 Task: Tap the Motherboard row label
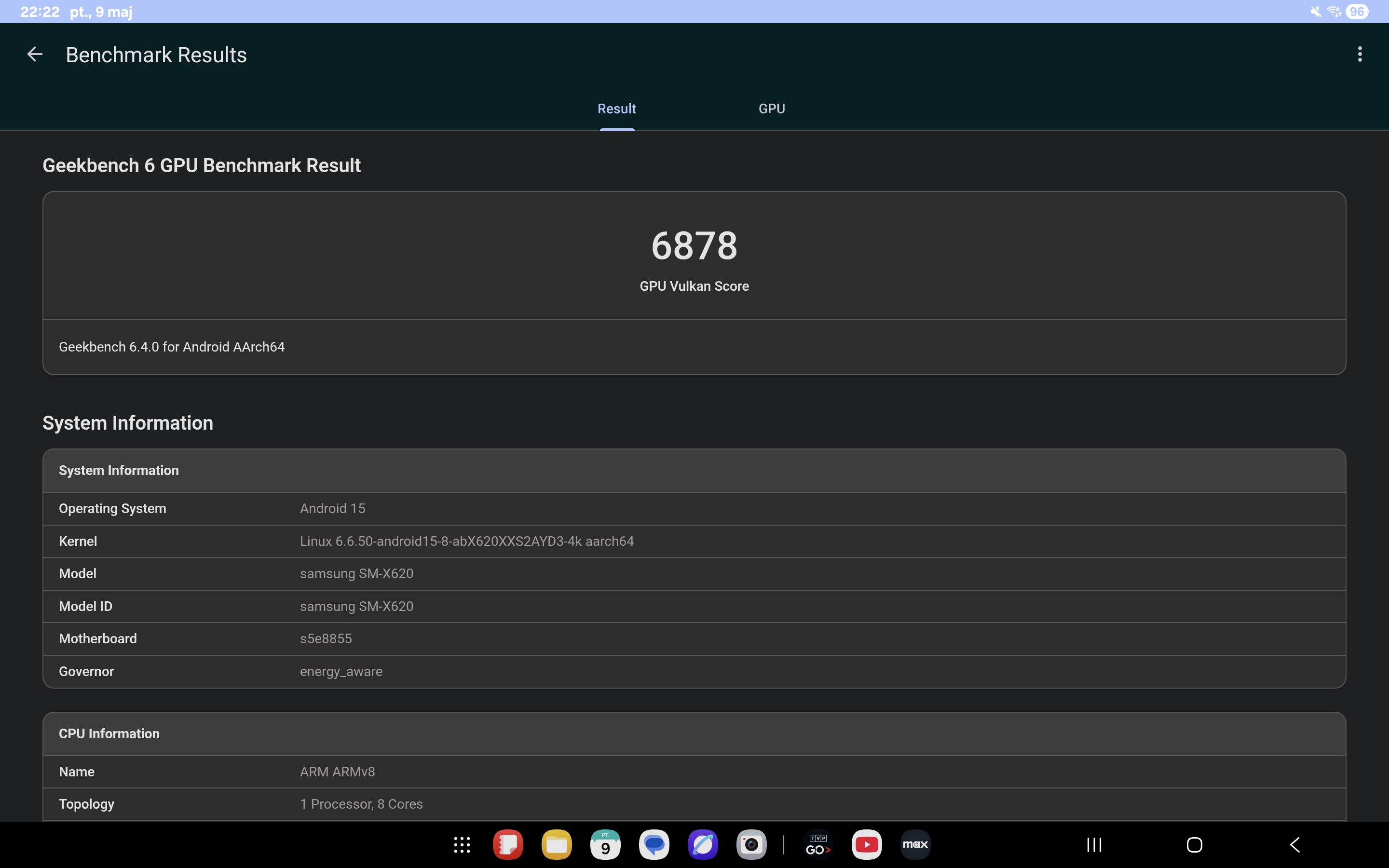(x=97, y=638)
